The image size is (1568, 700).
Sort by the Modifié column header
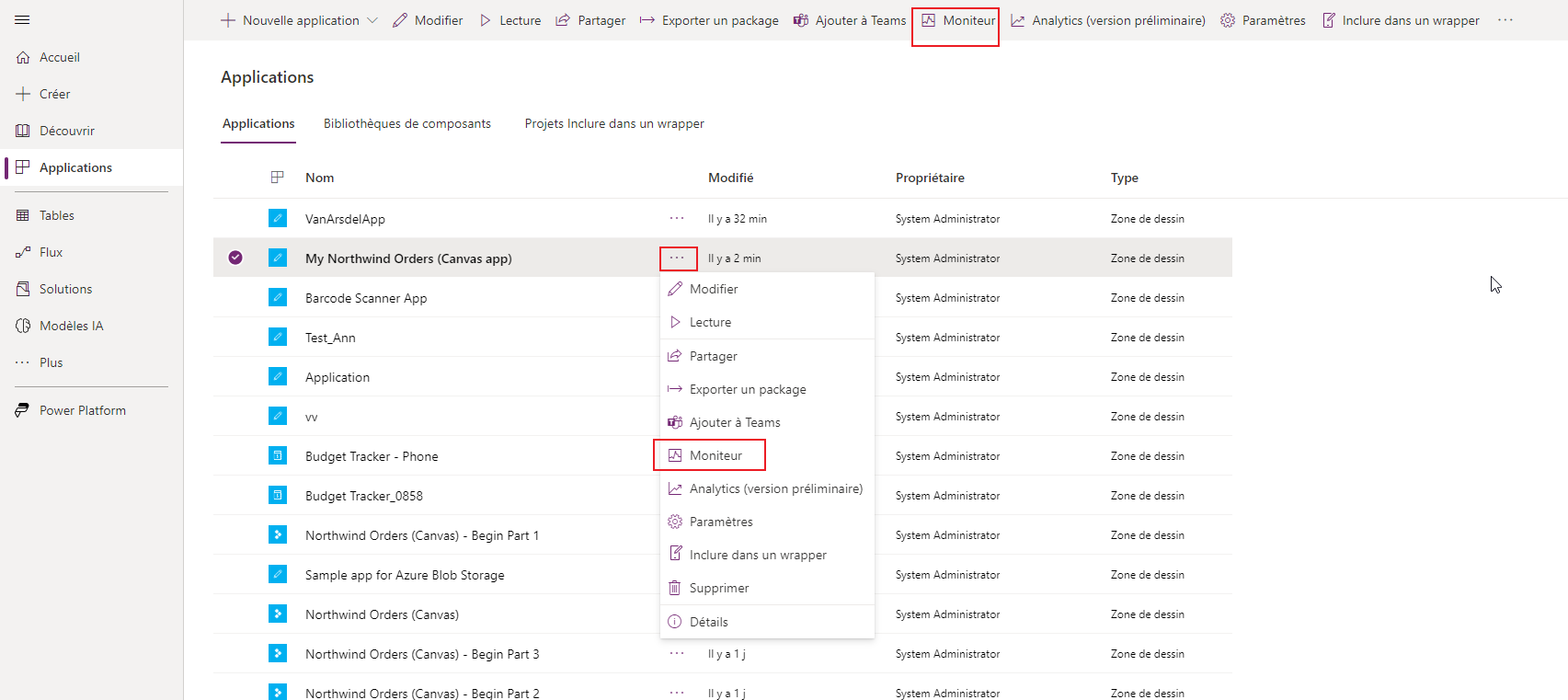pyautogui.click(x=731, y=178)
